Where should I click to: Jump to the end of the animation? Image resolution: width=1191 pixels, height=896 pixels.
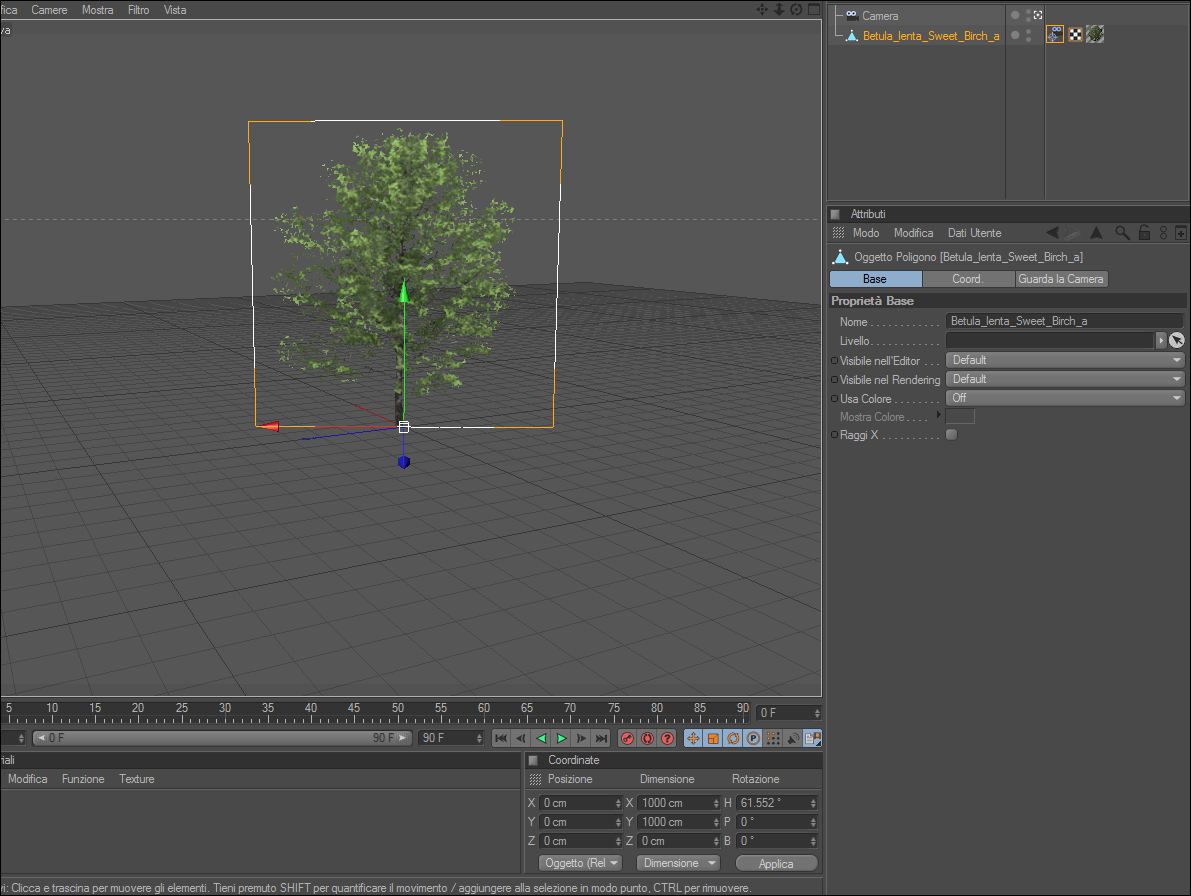(601, 739)
